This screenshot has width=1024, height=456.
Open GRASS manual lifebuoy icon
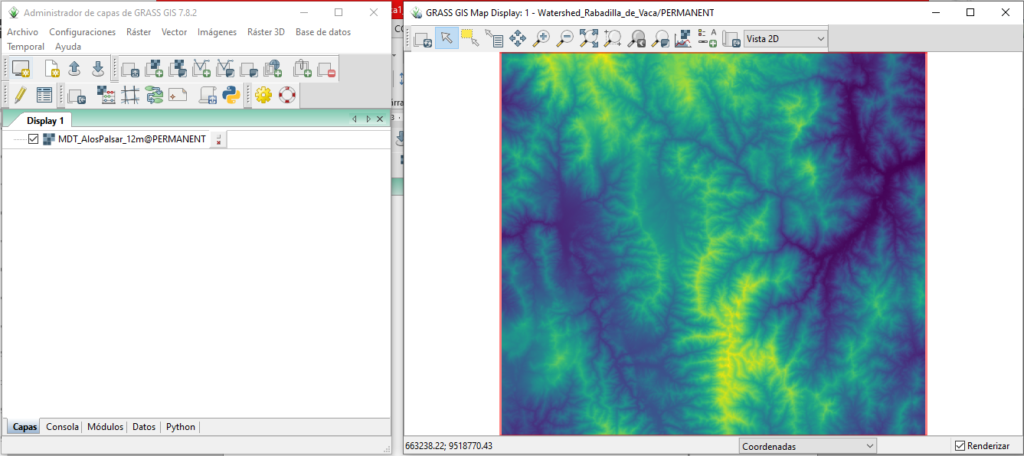click(x=288, y=96)
